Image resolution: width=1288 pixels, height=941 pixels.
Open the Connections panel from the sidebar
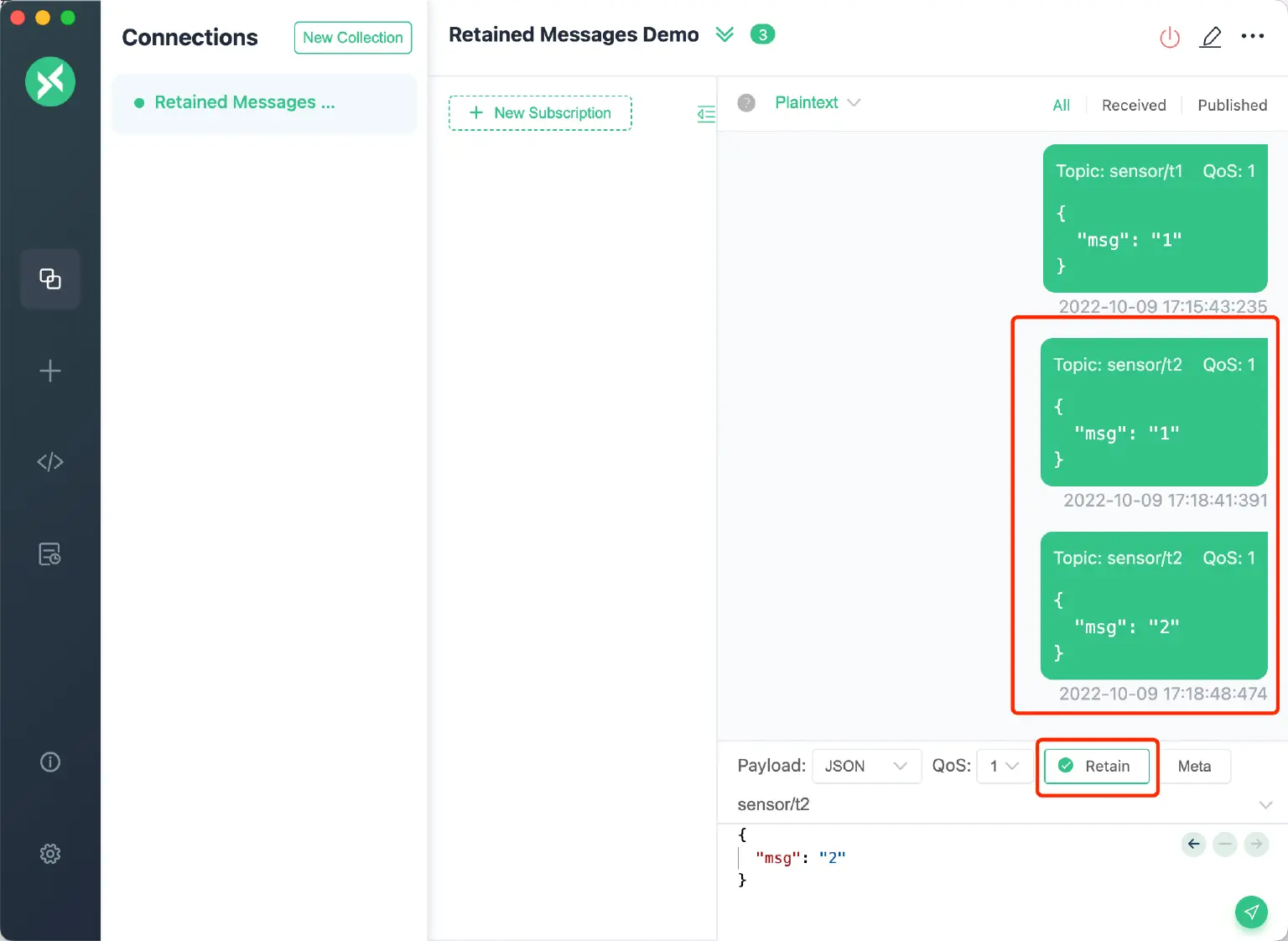point(49,278)
